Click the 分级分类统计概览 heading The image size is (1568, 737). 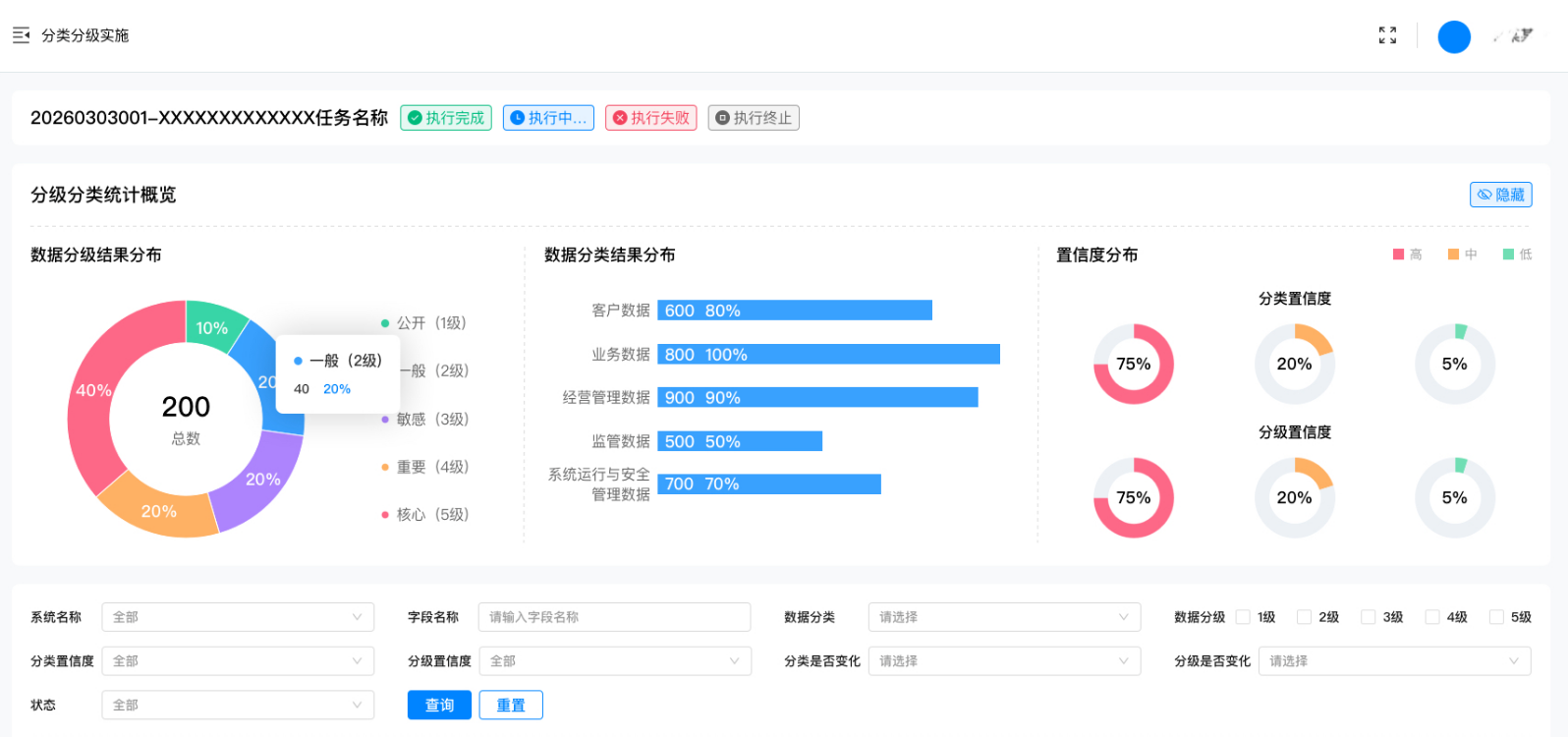[103, 195]
